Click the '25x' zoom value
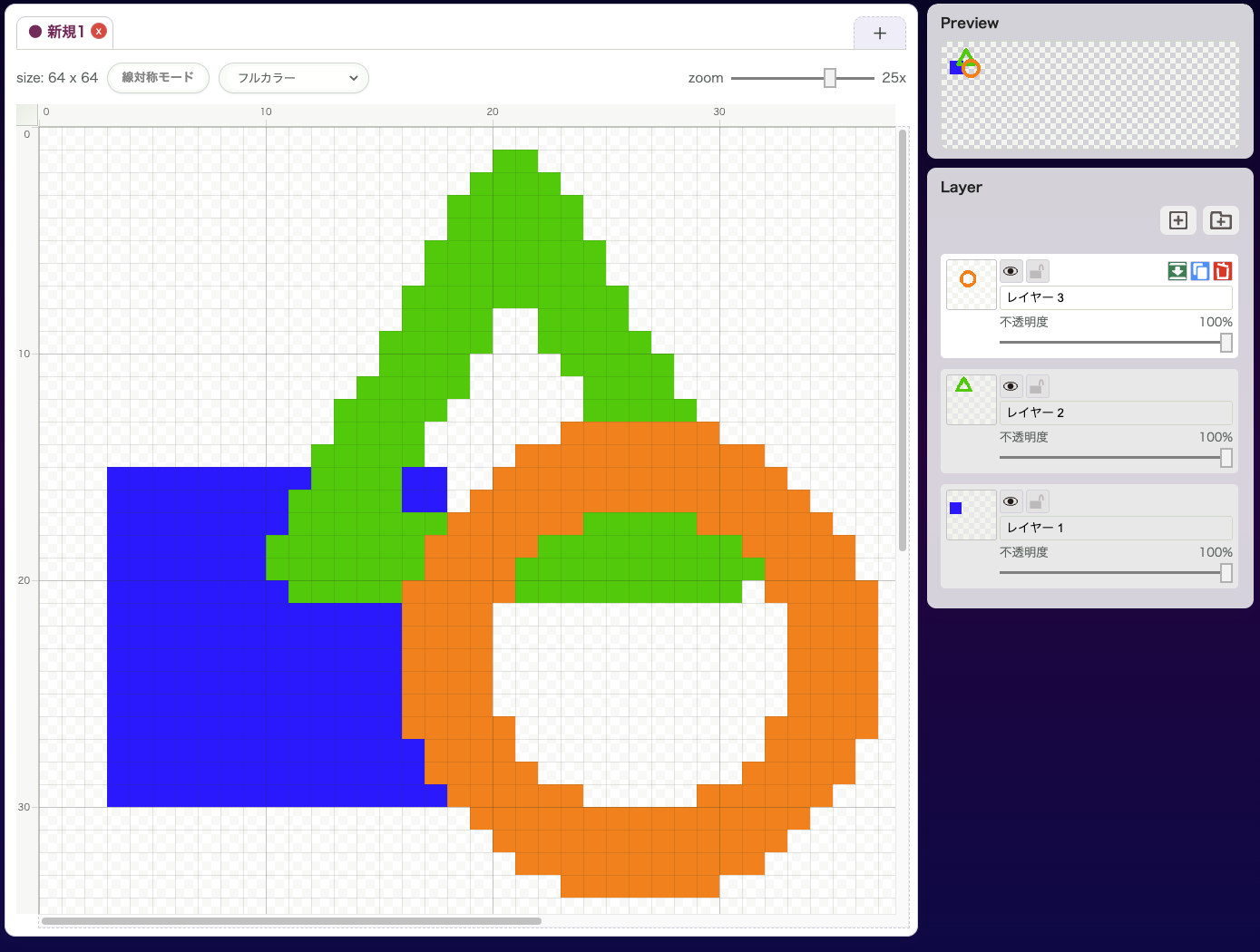The image size is (1260, 952). coord(894,78)
